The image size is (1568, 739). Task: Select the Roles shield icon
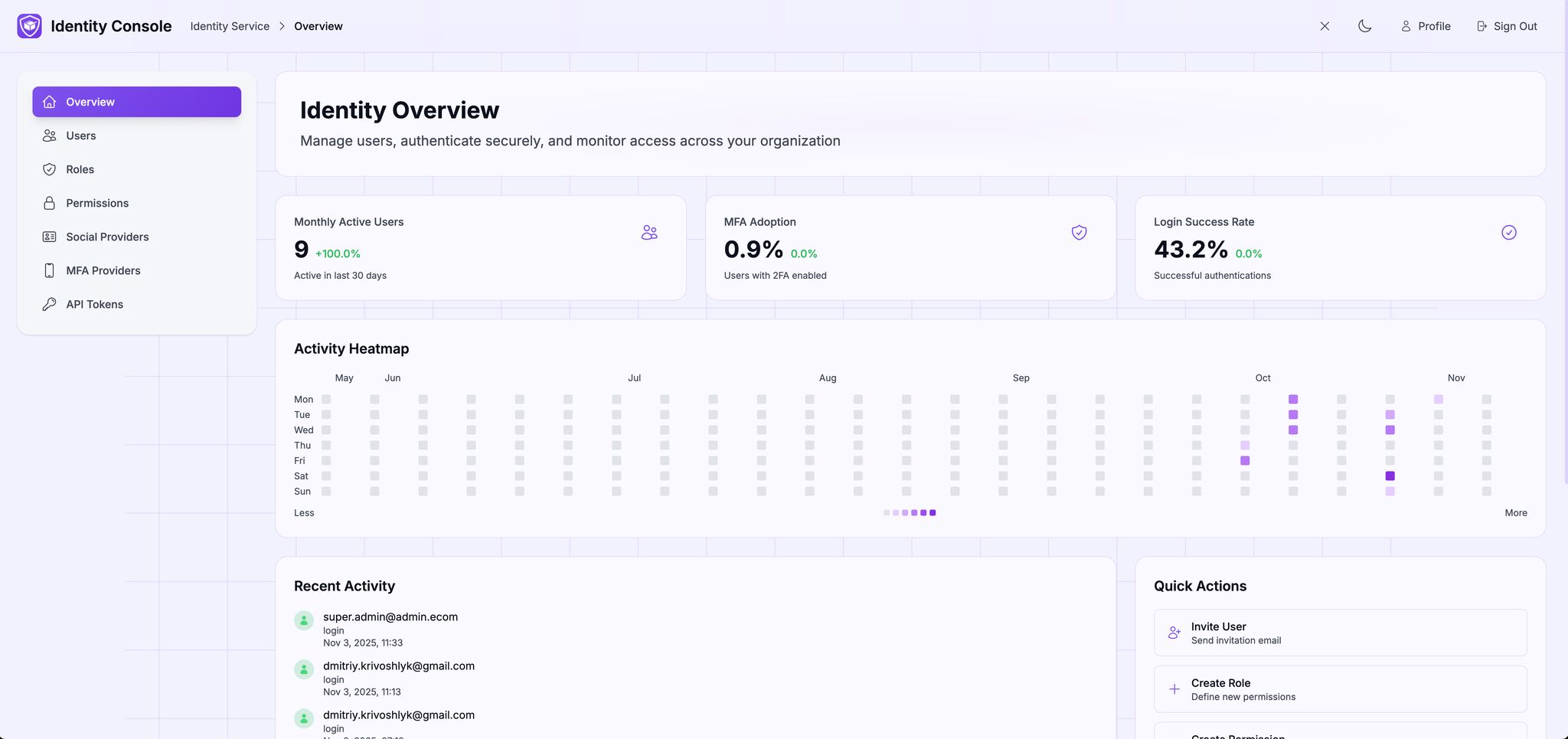[49, 169]
